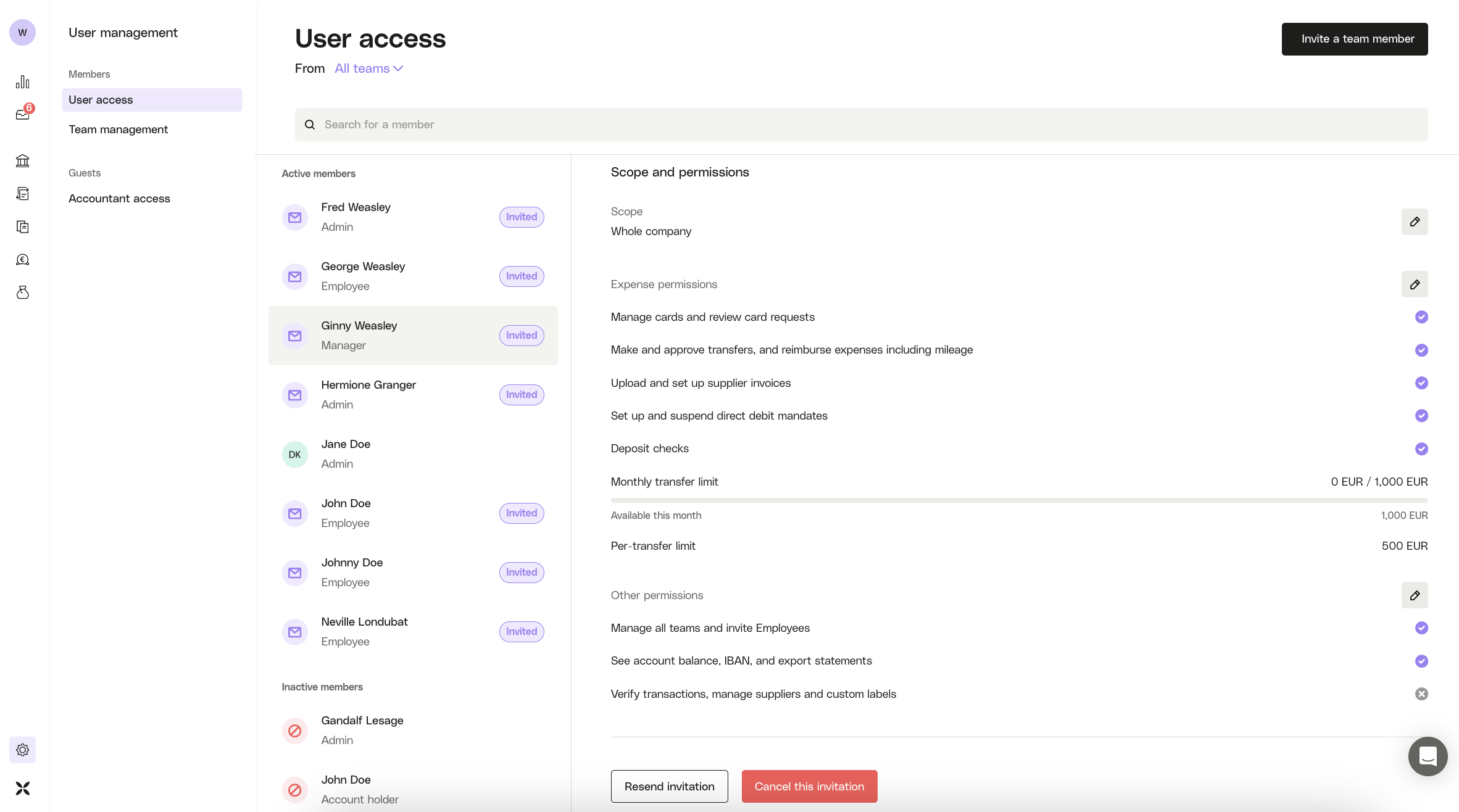The width and height of the screenshot is (1459, 812).
Task: Select Ginny Weasley in the member list
Action: (413, 336)
